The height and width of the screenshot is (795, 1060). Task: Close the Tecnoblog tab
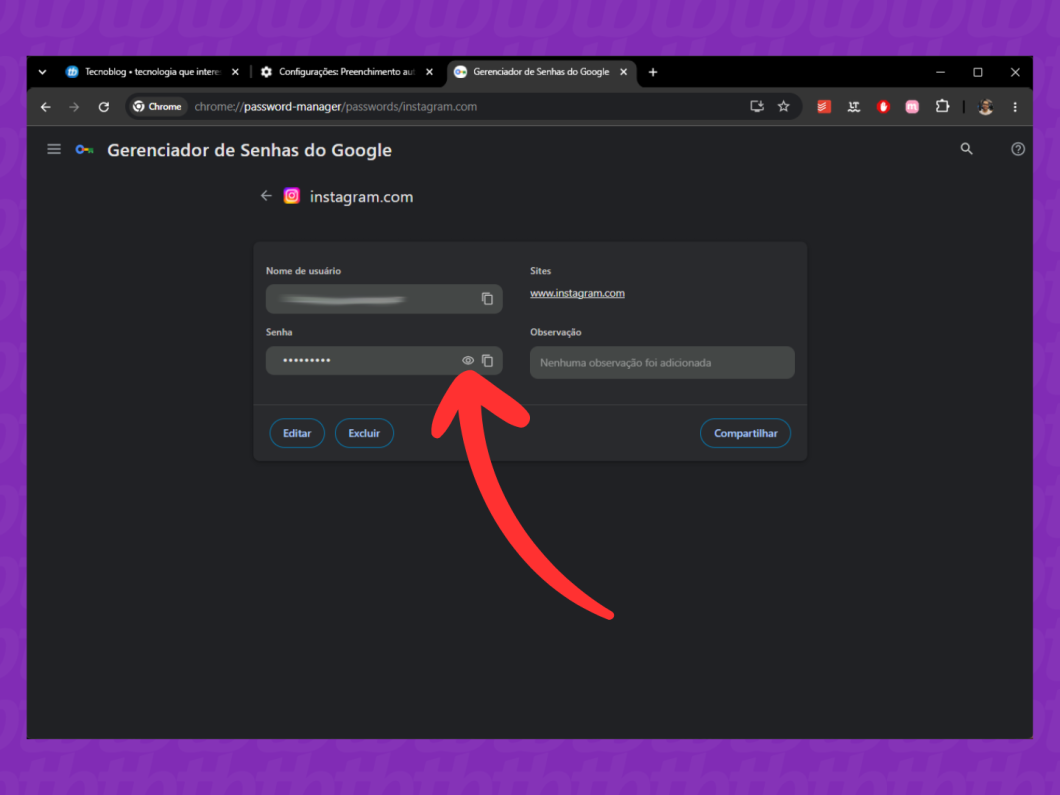[x=235, y=72]
